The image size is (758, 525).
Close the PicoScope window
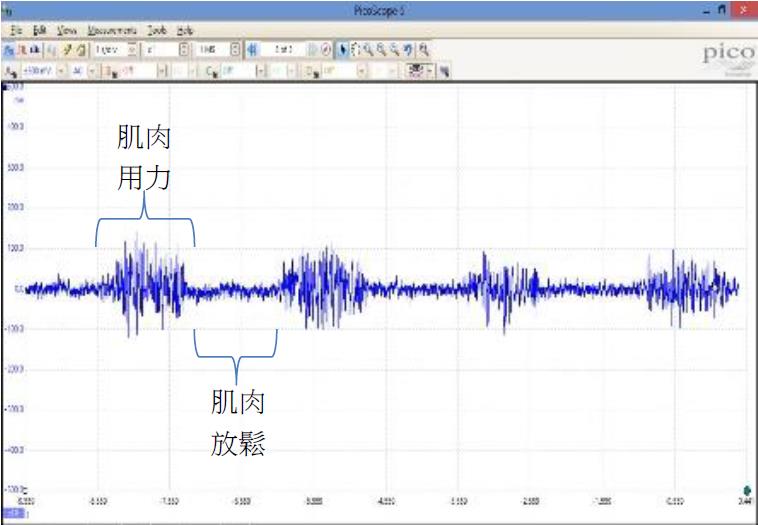(743, 10)
